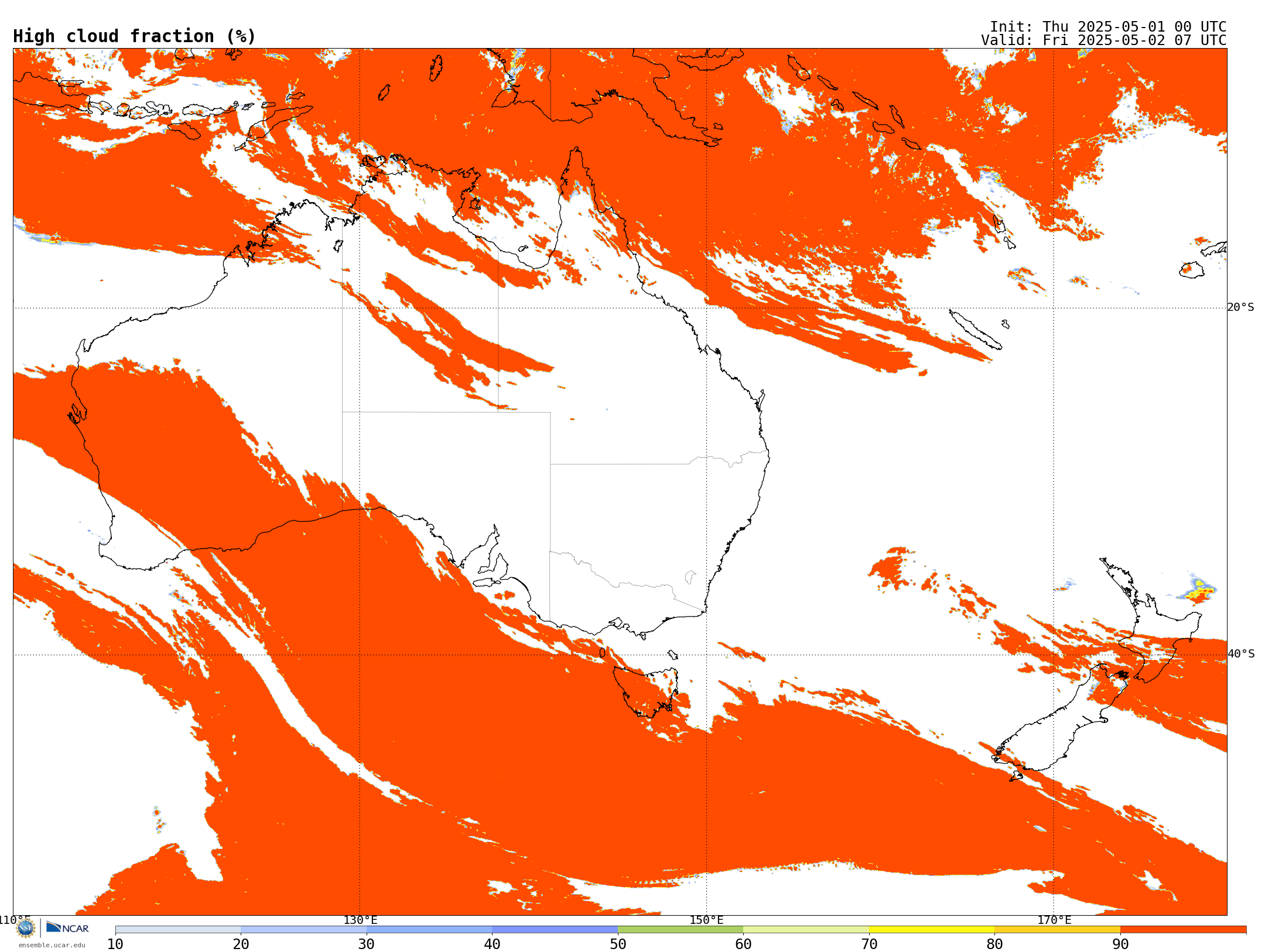Click the 'Init: Thu 2025-05-01 00 UTC' text
The width and height of the screenshot is (1265, 952).
click(1108, 27)
